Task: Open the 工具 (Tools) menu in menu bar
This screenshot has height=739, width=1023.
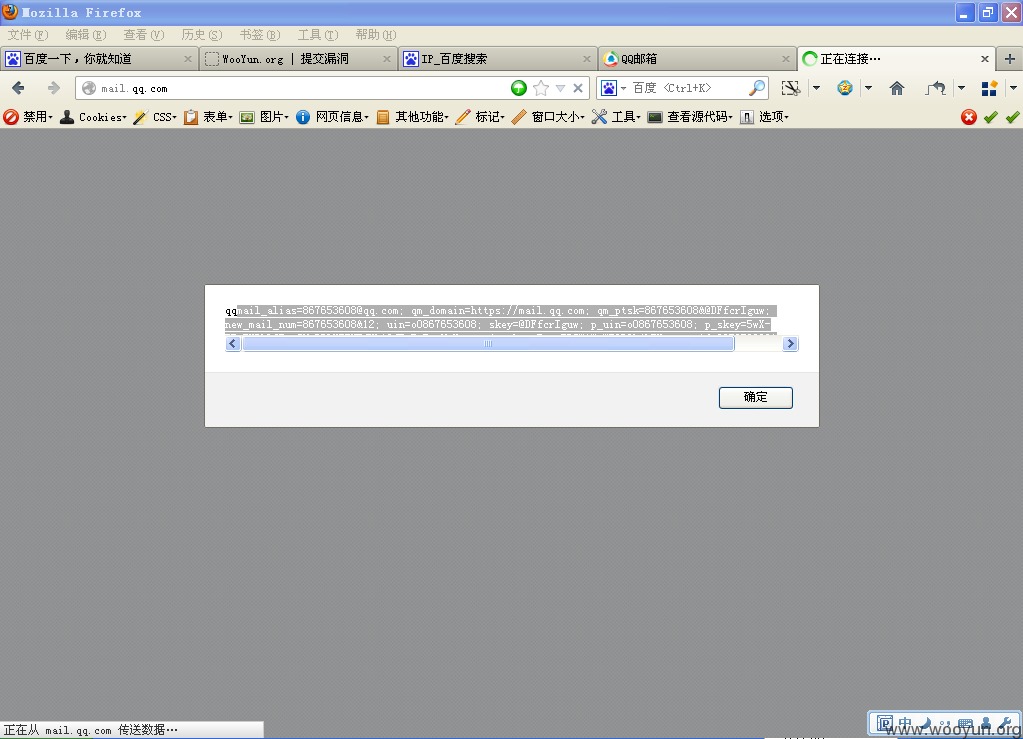Action: (x=318, y=35)
